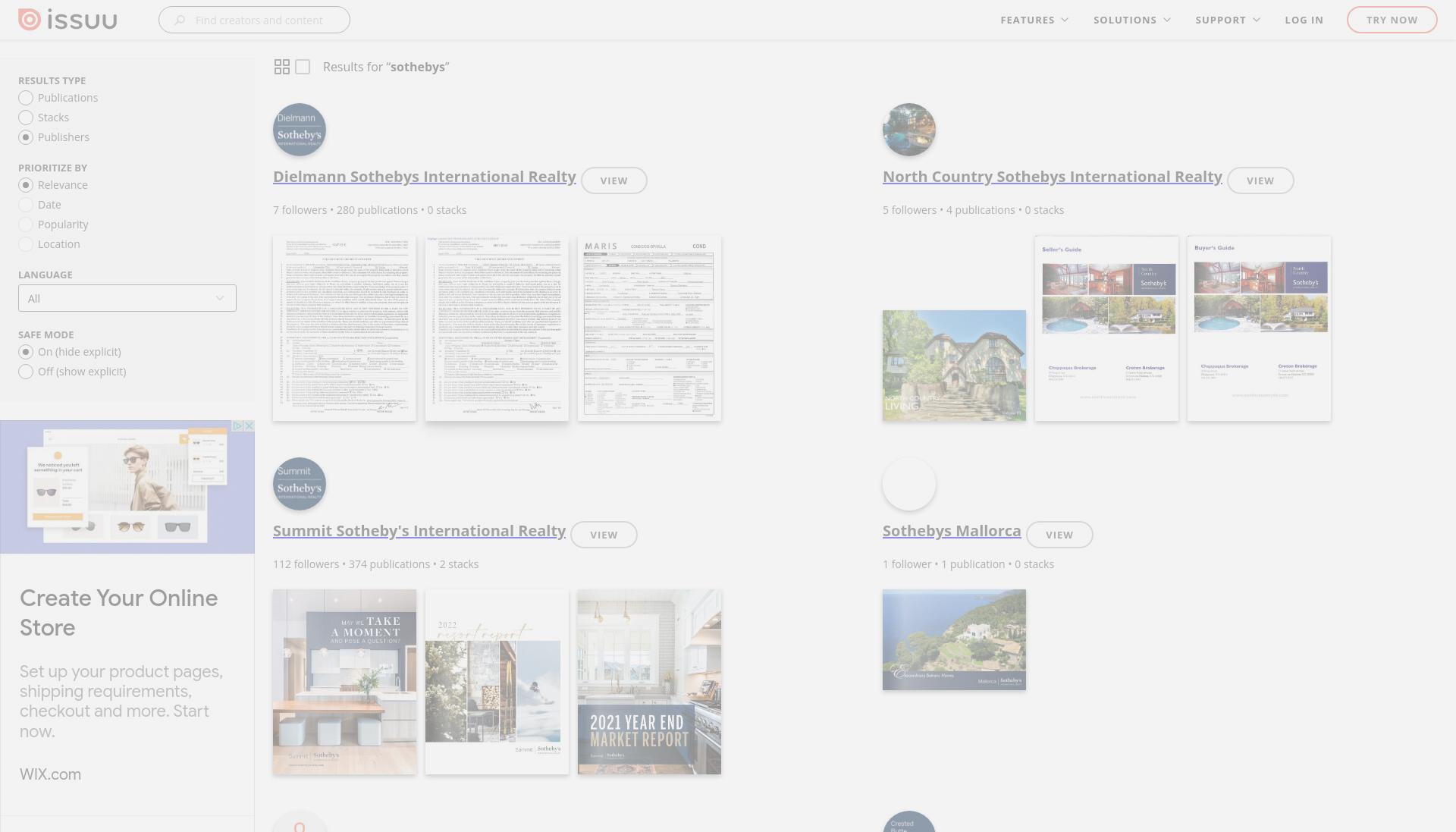Click the Try Now button
The image size is (1456, 832).
tap(1392, 20)
